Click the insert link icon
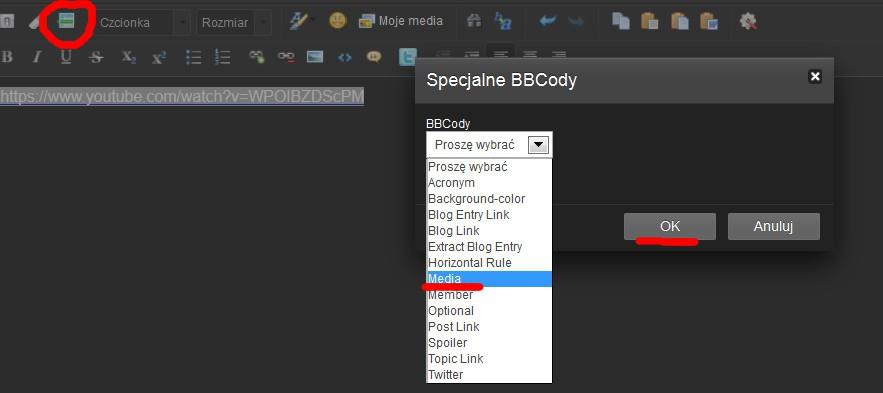The width and height of the screenshot is (883, 393). coord(257,56)
